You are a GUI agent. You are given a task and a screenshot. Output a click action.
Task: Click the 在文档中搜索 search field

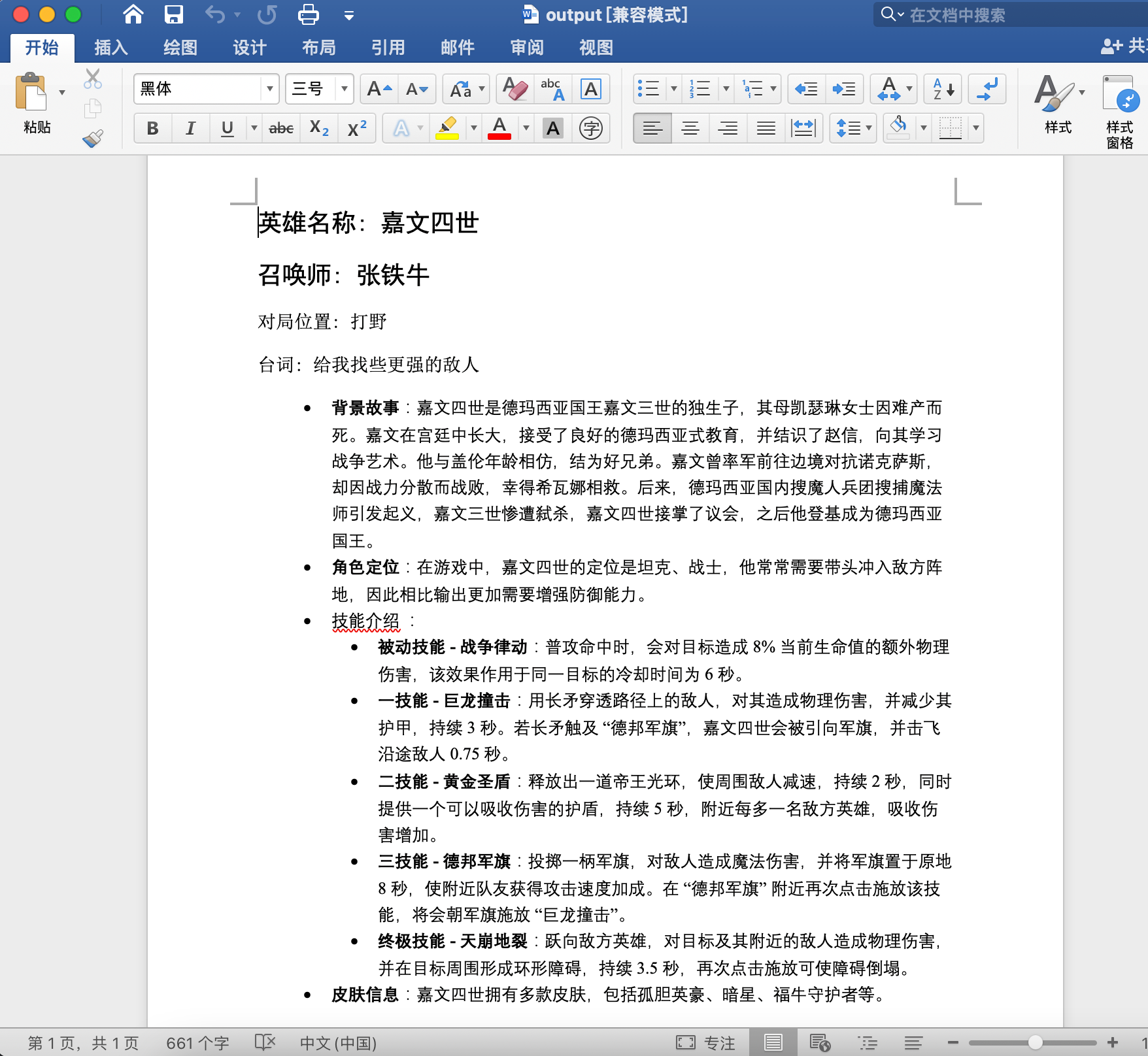(x=1007, y=14)
